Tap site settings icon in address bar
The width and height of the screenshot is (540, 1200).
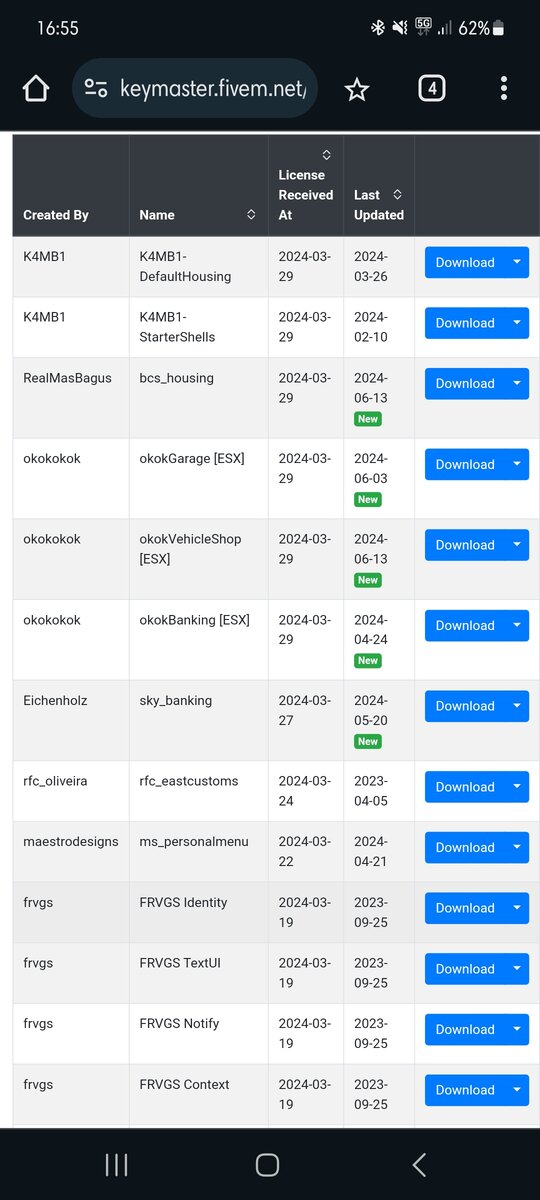tap(96, 88)
